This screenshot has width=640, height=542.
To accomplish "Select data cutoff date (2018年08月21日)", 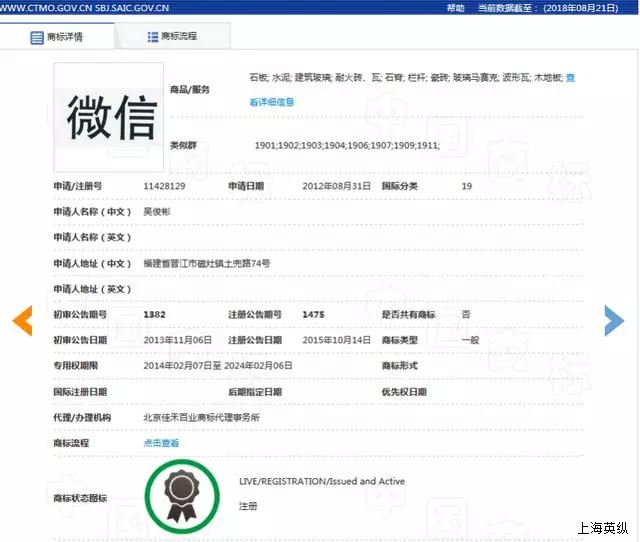I will click(x=581, y=8).
